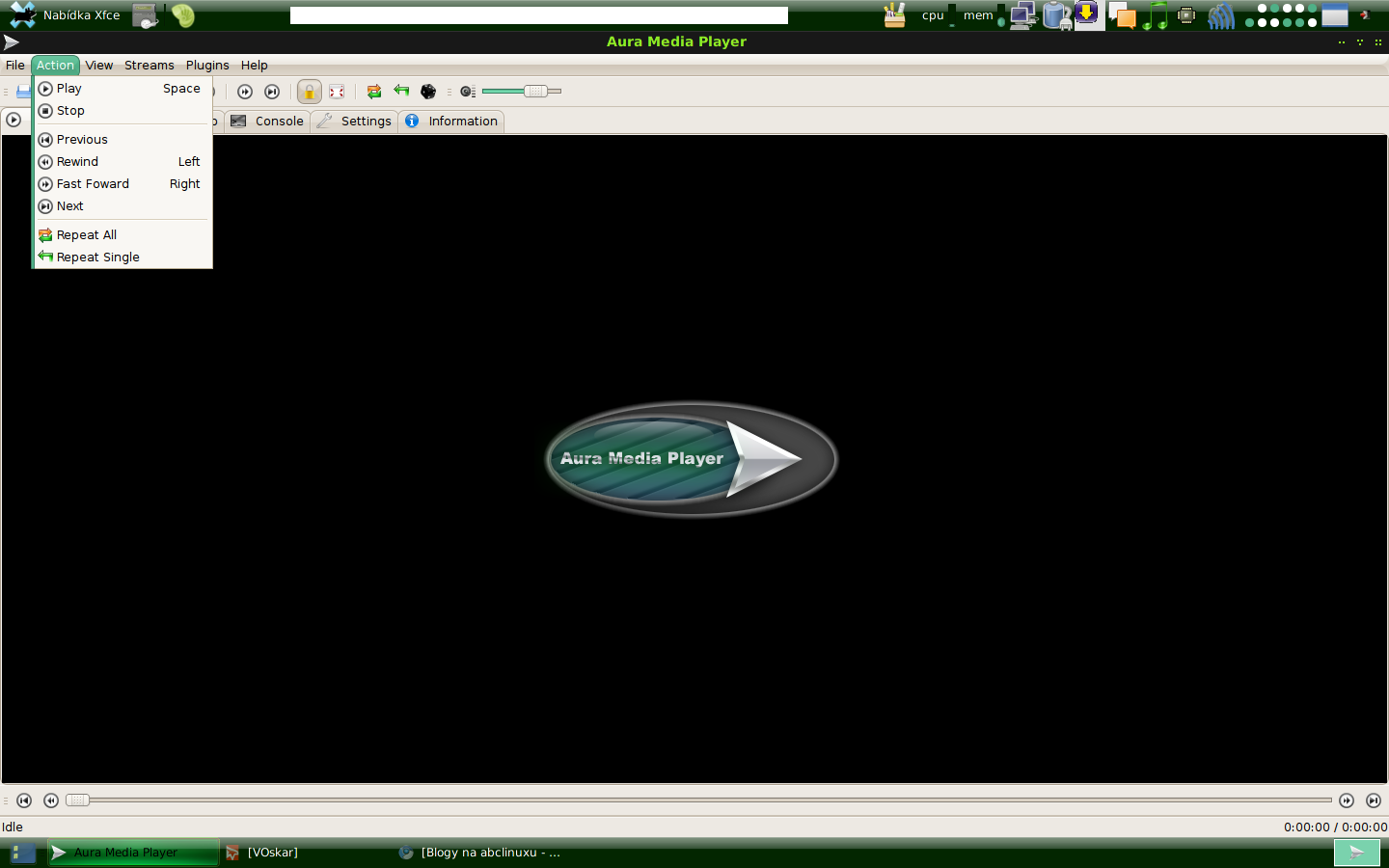Click the skip-to-next button at bottom right
The image size is (1389, 868).
[1374, 800]
